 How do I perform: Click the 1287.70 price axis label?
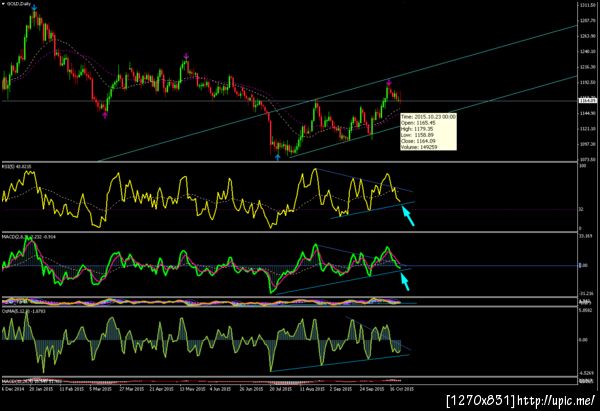pyautogui.click(x=587, y=21)
